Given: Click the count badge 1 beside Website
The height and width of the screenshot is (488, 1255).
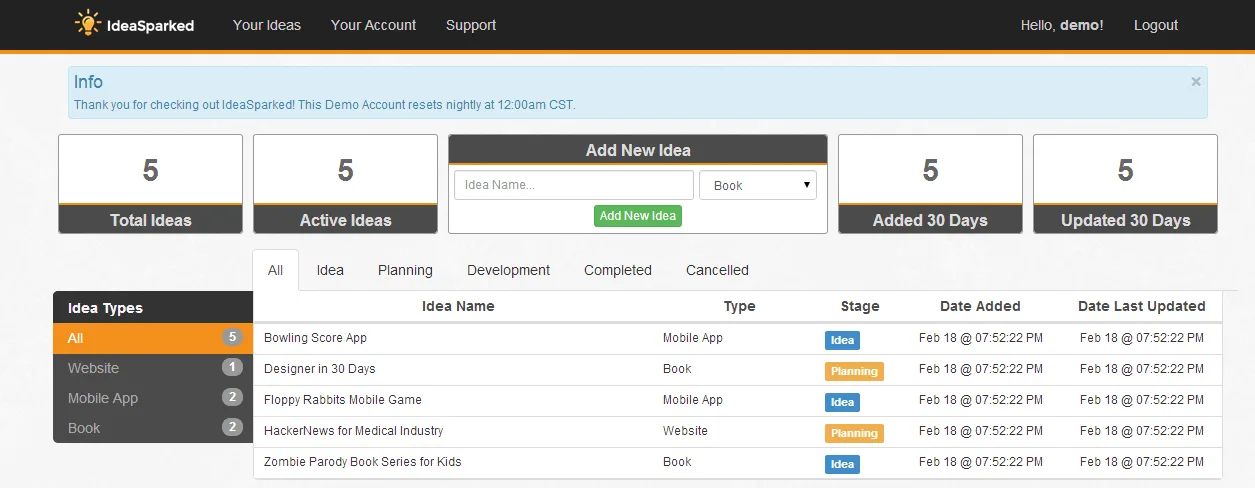Looking at the screenshot, I should pyautogui.click(x=232, y=367).
